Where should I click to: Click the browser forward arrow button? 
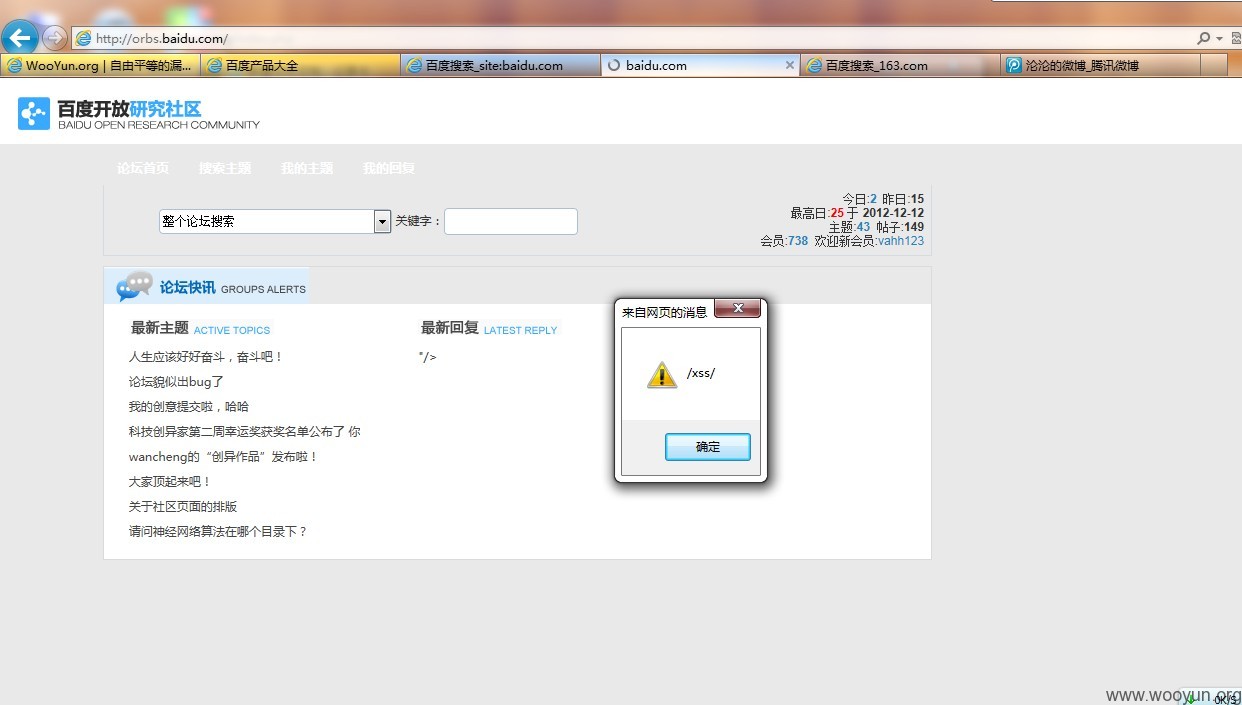click(x=55, y=38)
